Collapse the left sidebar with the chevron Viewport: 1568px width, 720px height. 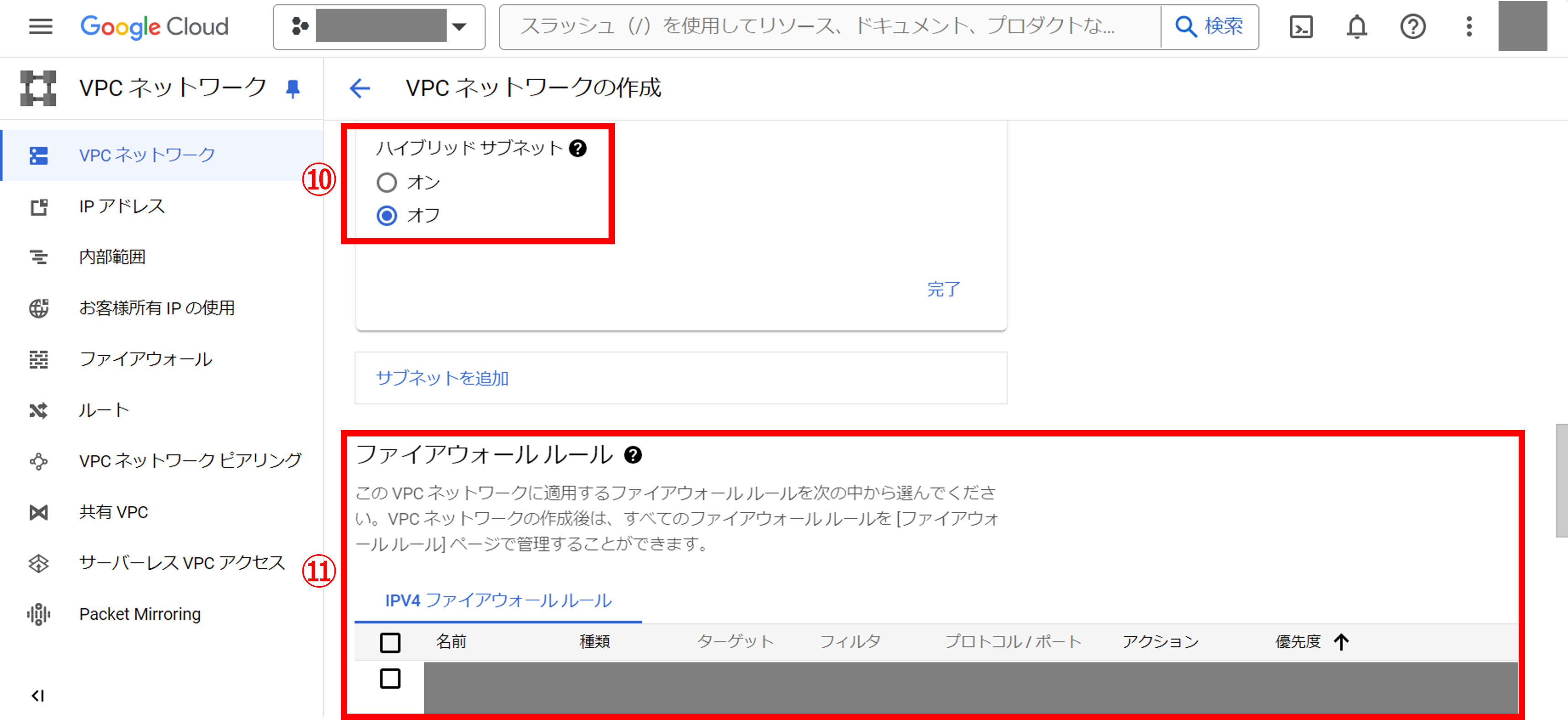coord(38,695)
